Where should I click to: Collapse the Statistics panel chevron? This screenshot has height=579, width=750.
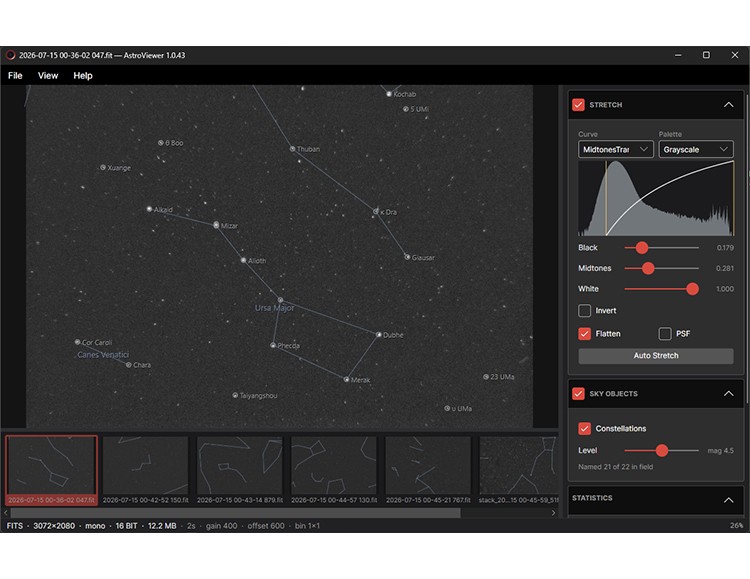(728, 500)
